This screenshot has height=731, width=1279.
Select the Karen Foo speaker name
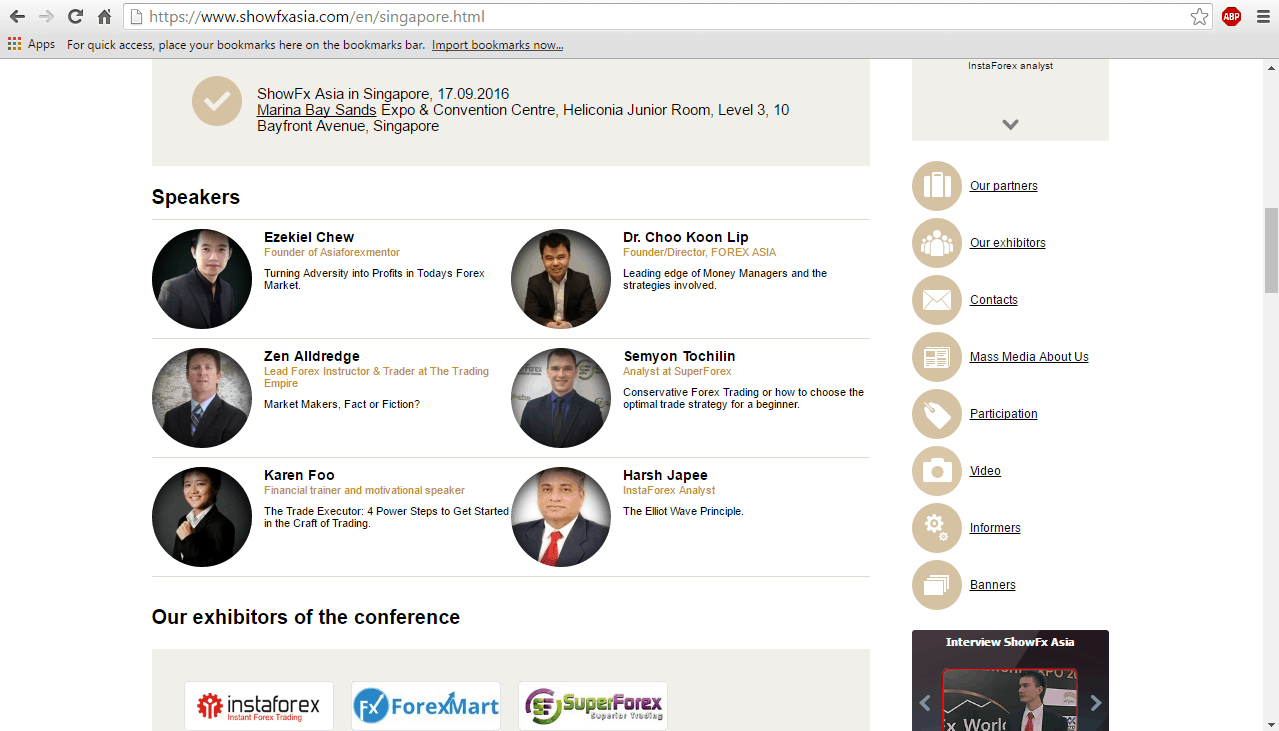(x=299, y=475)
